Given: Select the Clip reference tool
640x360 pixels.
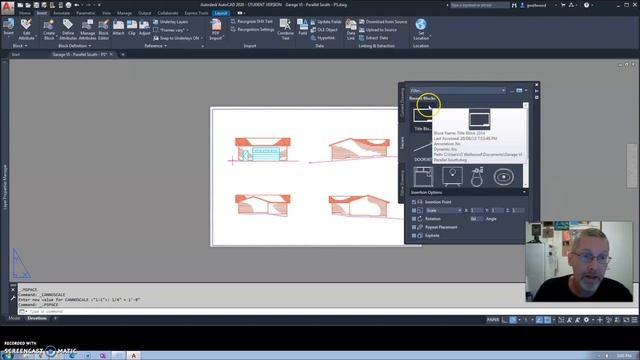Looking at the screenshot, I should pos(131,27).
